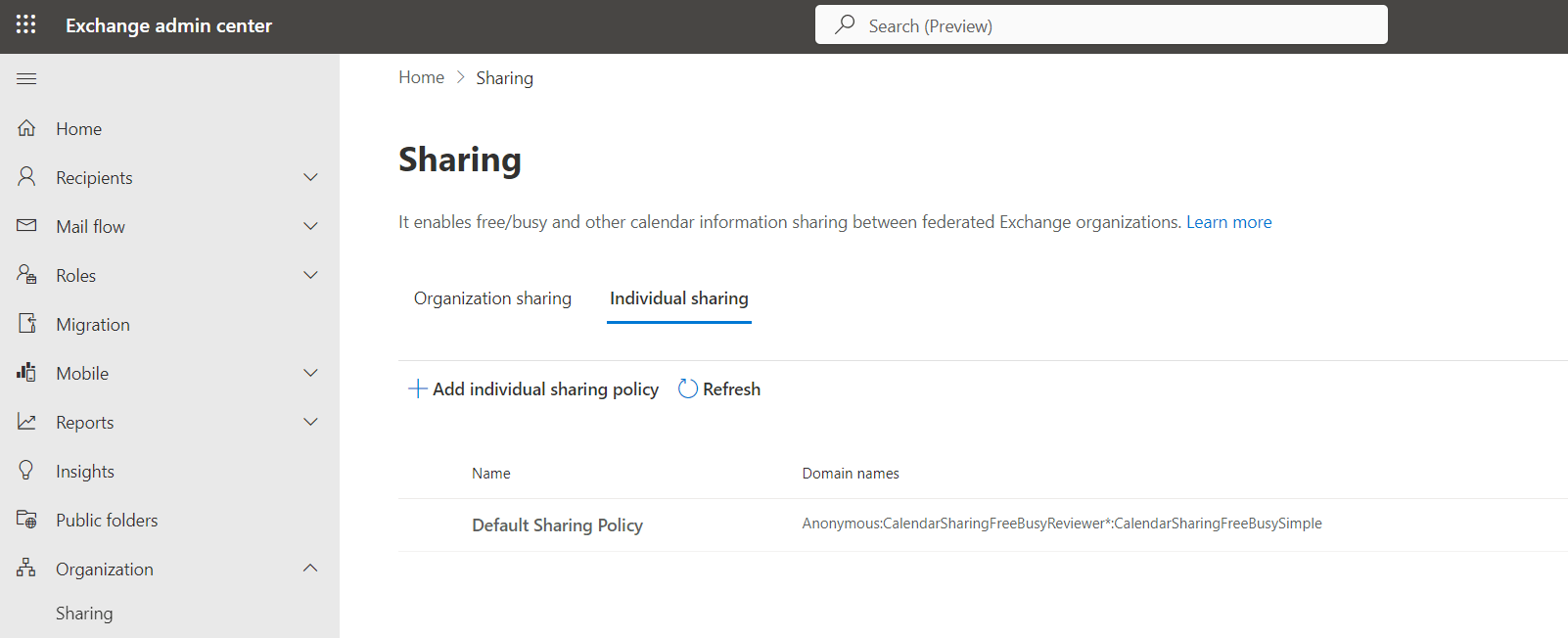This screenshot has height=638, width=1568.
Task: Click the Recipients label in sidebar
Action: (94, 178)
